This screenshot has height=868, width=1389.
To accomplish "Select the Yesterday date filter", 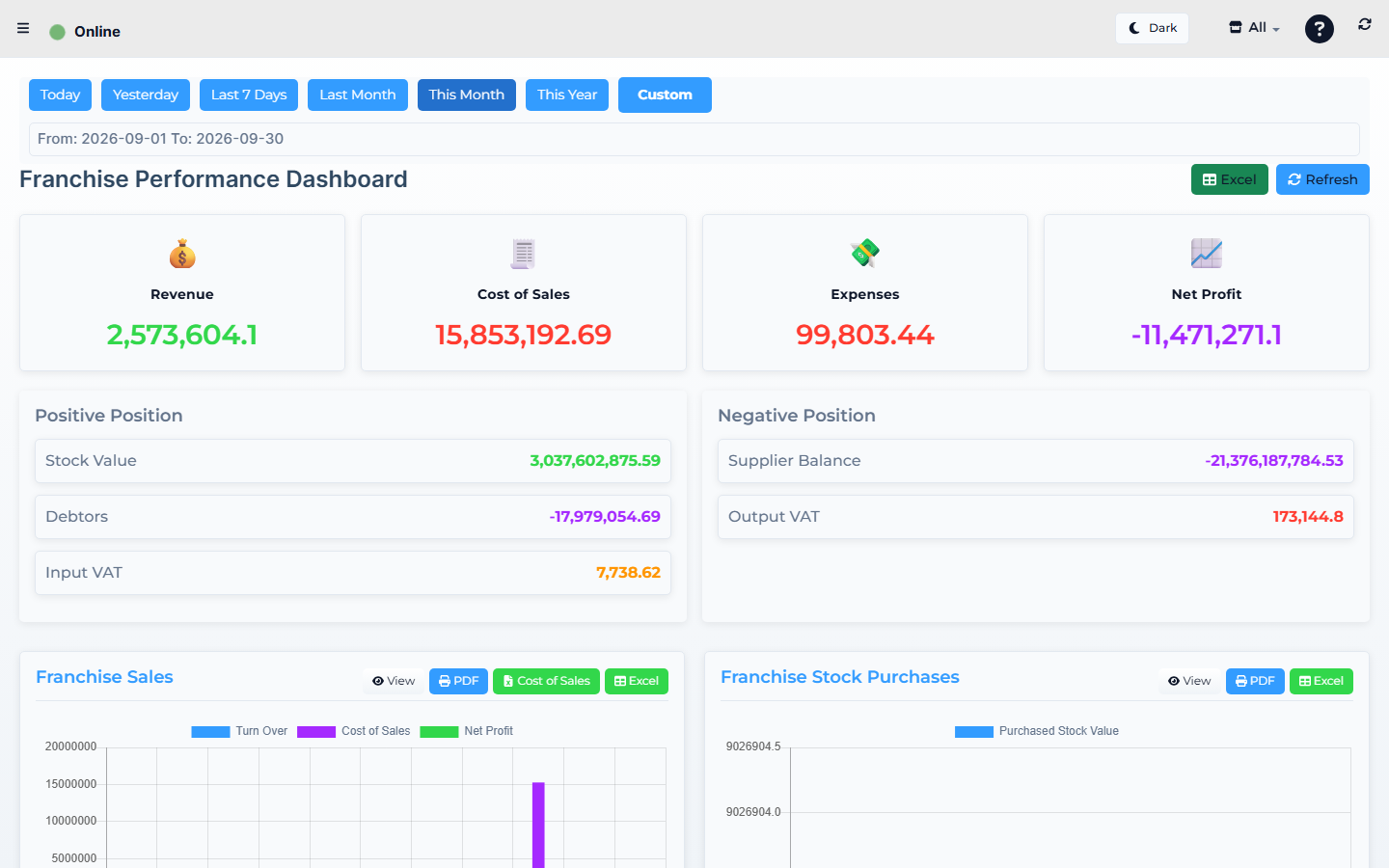I will (146, 95).
